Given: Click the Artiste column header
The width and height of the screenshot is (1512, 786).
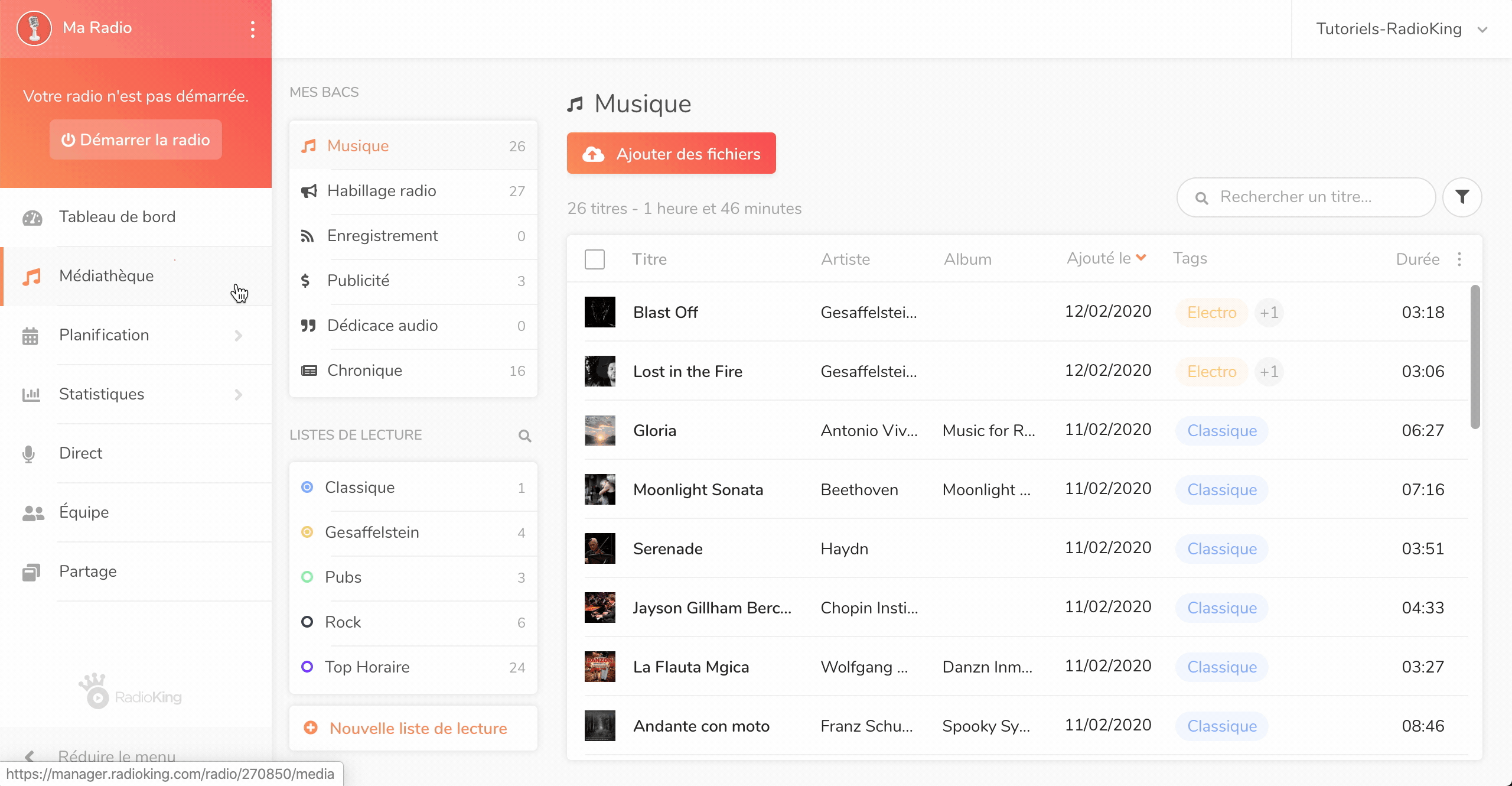Looking at the screenshot, I should point(845,259).
